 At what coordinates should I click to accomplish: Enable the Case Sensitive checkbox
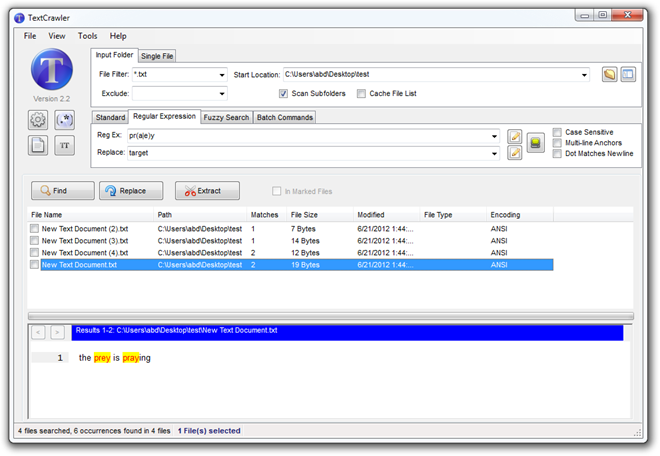(x=558, y=132)
